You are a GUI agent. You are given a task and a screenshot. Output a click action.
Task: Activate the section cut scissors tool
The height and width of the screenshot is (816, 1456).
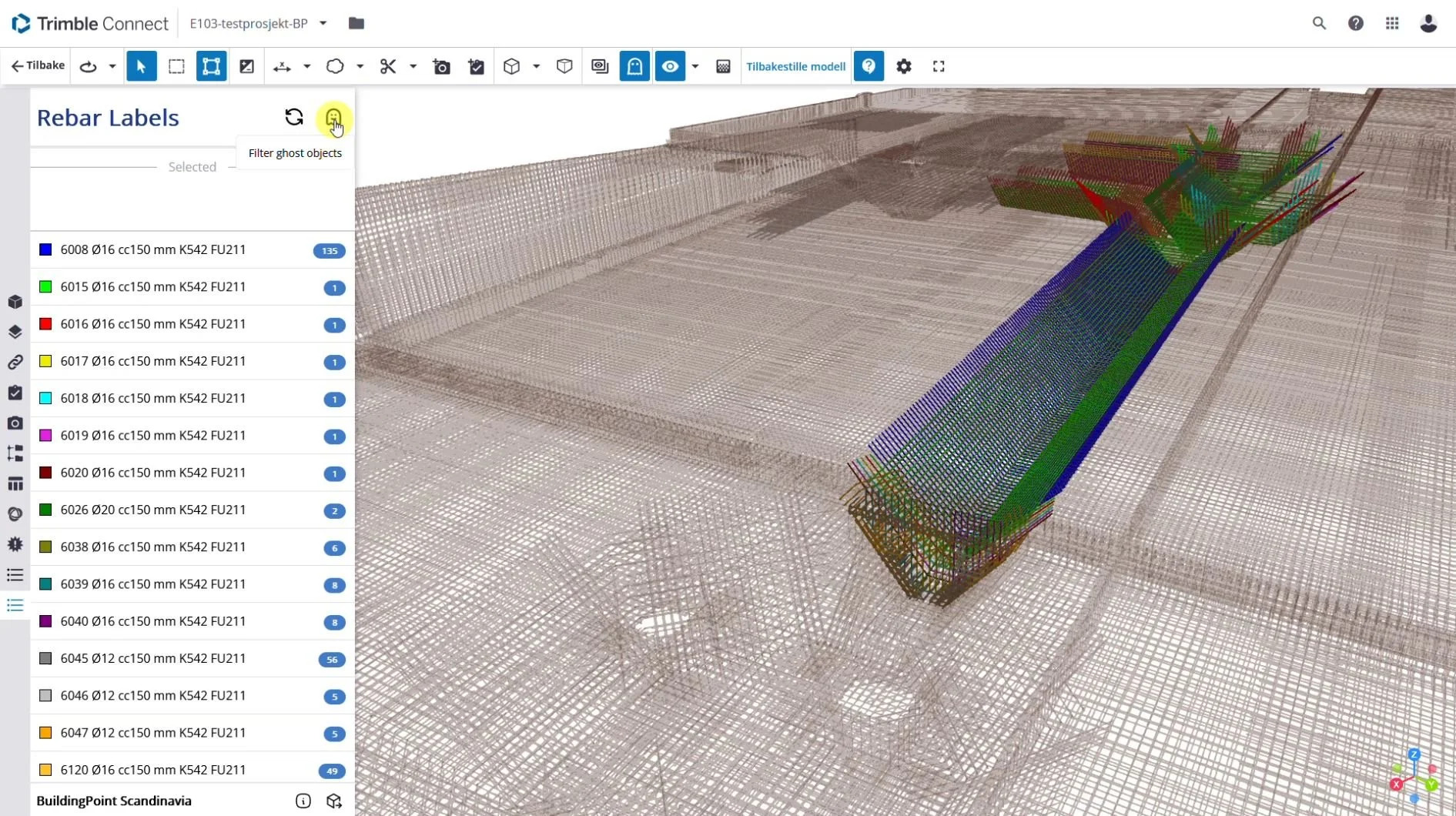tap(388, 66)
